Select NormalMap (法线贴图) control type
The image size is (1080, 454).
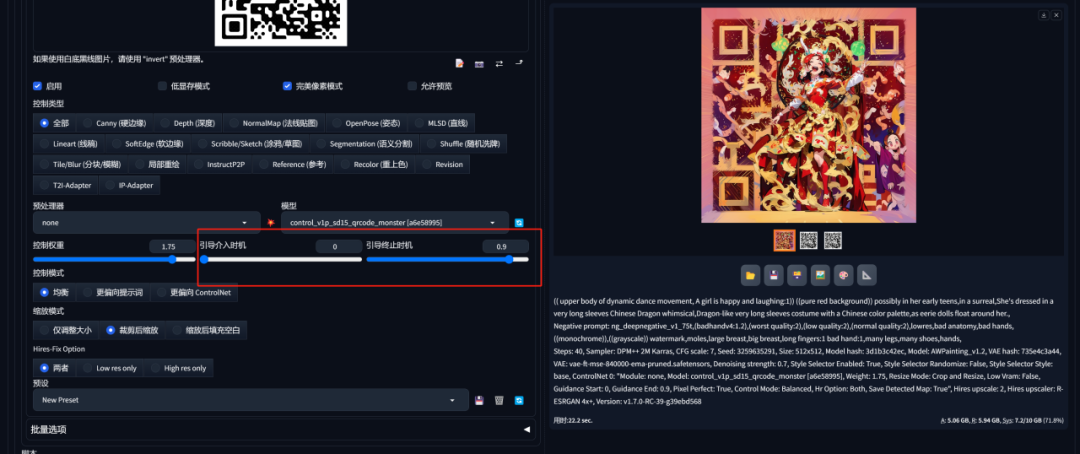pyautogui.click(x=274, y=123)
